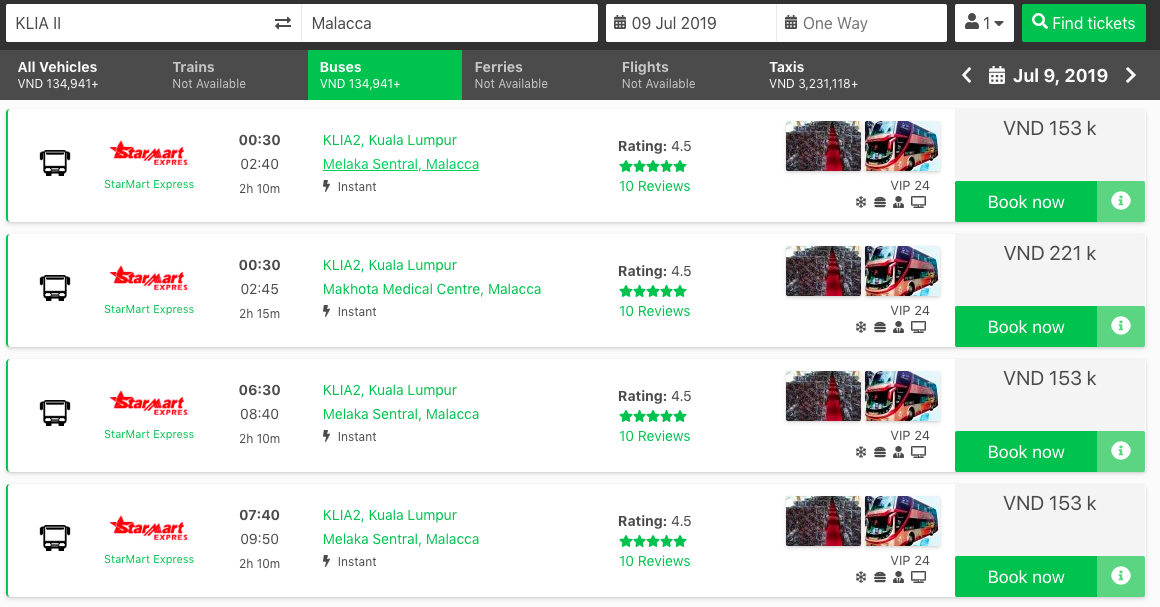This screenshot has height=607, width=1160.
Task: Select the Buses tab
Action: click(385, 75)
